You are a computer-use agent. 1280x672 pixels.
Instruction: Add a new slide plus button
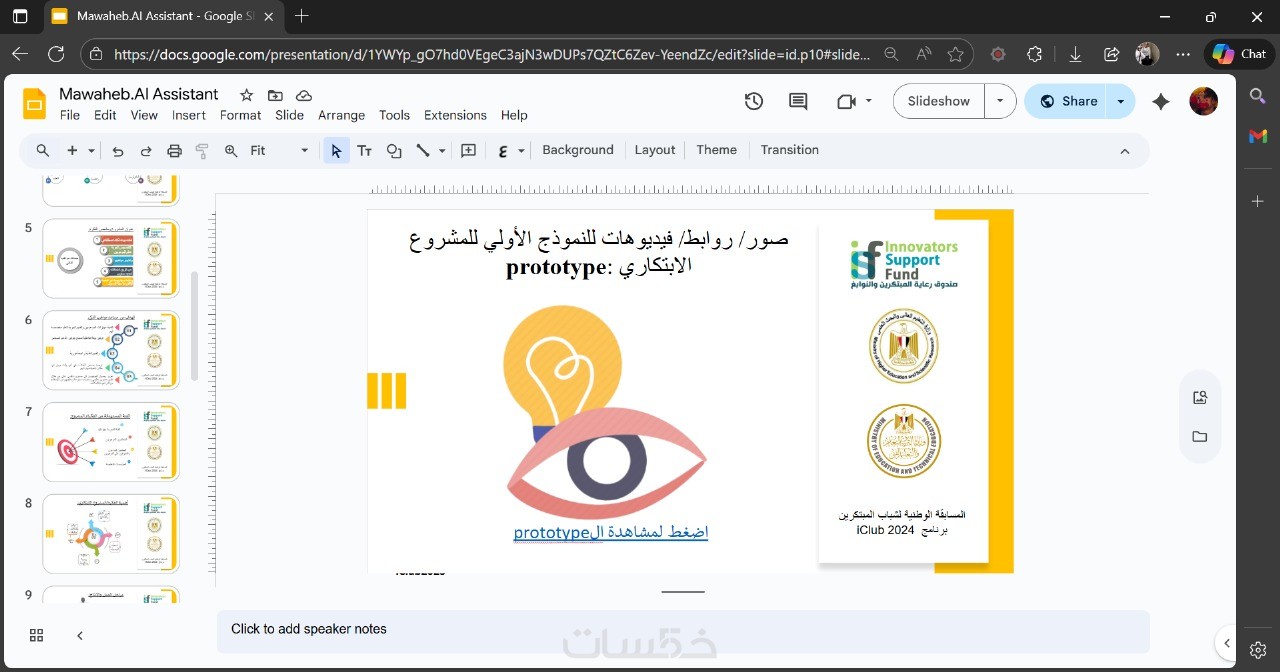click(72, 150)
